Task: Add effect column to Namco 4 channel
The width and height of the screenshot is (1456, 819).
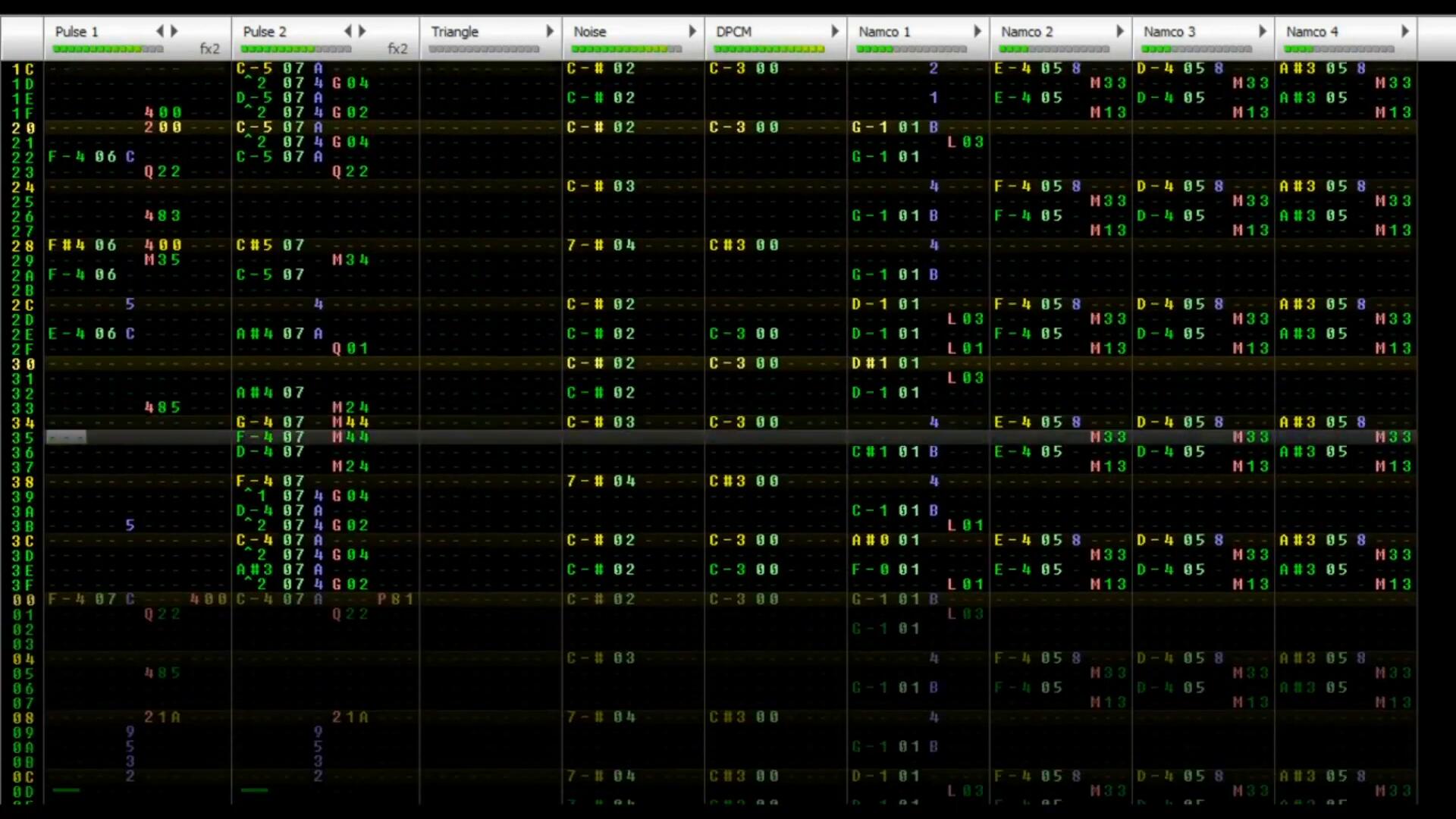Action: pos(1405,31)
